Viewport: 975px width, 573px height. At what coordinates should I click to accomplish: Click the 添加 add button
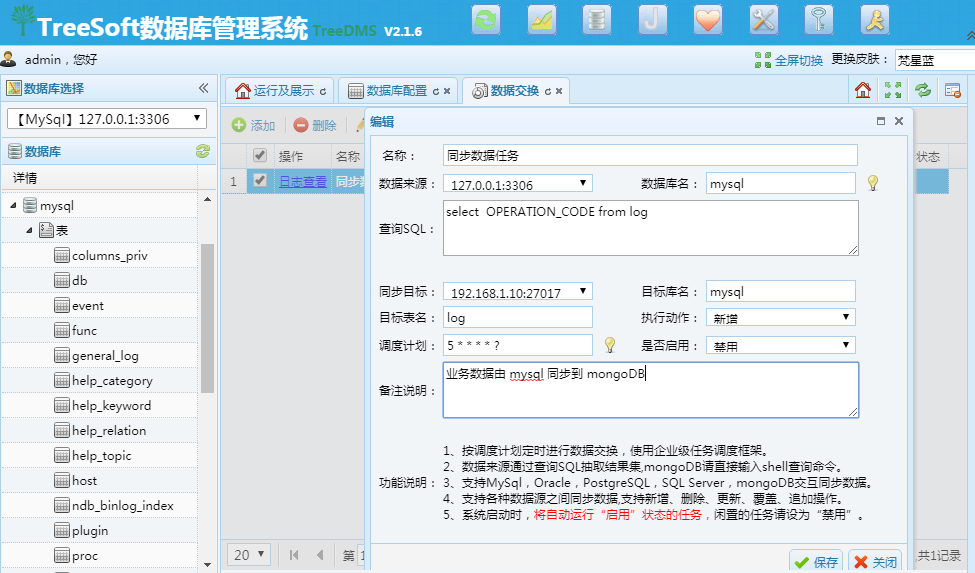click(253, 125)
